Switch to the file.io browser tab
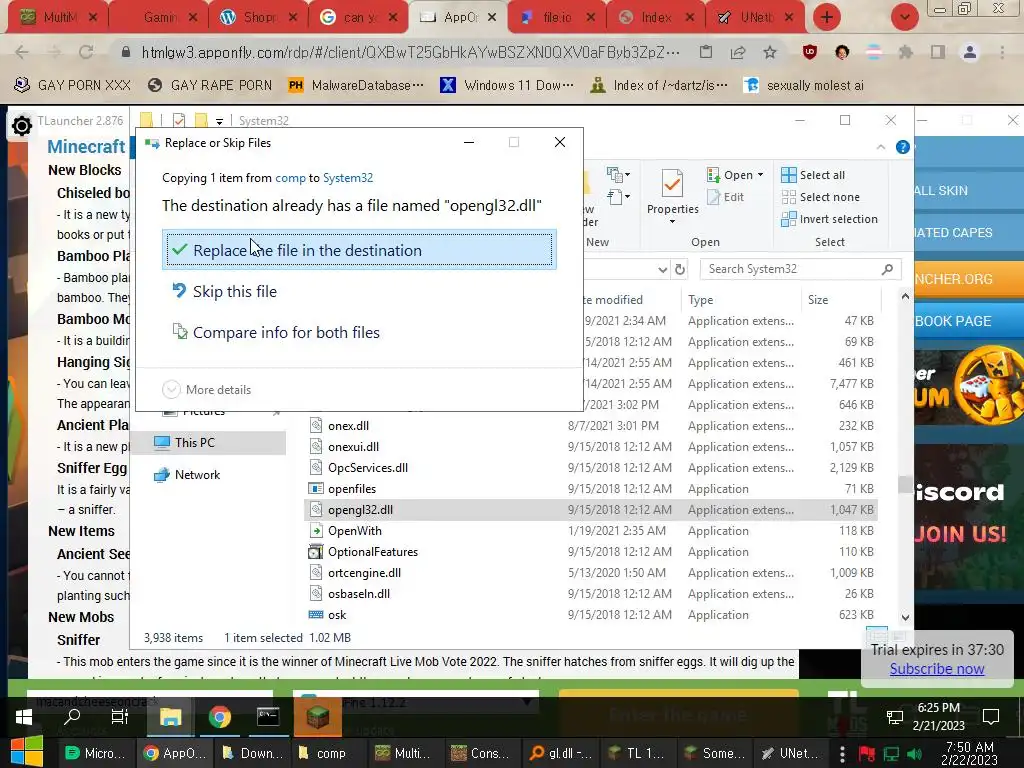Screen dimensions: 1024x768 point(557,18)
